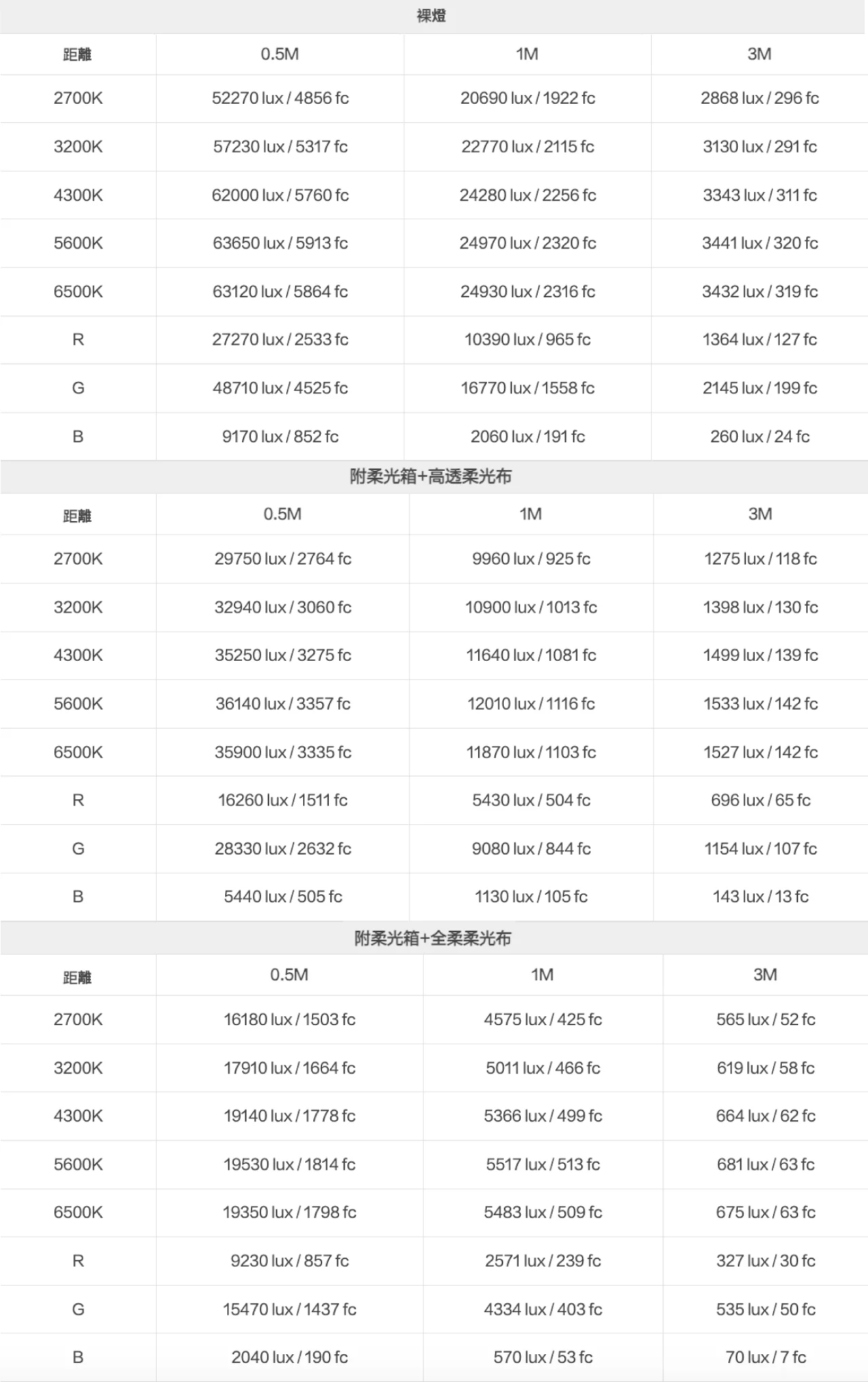Screen dimensions: 868x1382
Task: Click the 24930 lux / 2316 fc cell
Action: pyautogui.click(x=528, y=292)
